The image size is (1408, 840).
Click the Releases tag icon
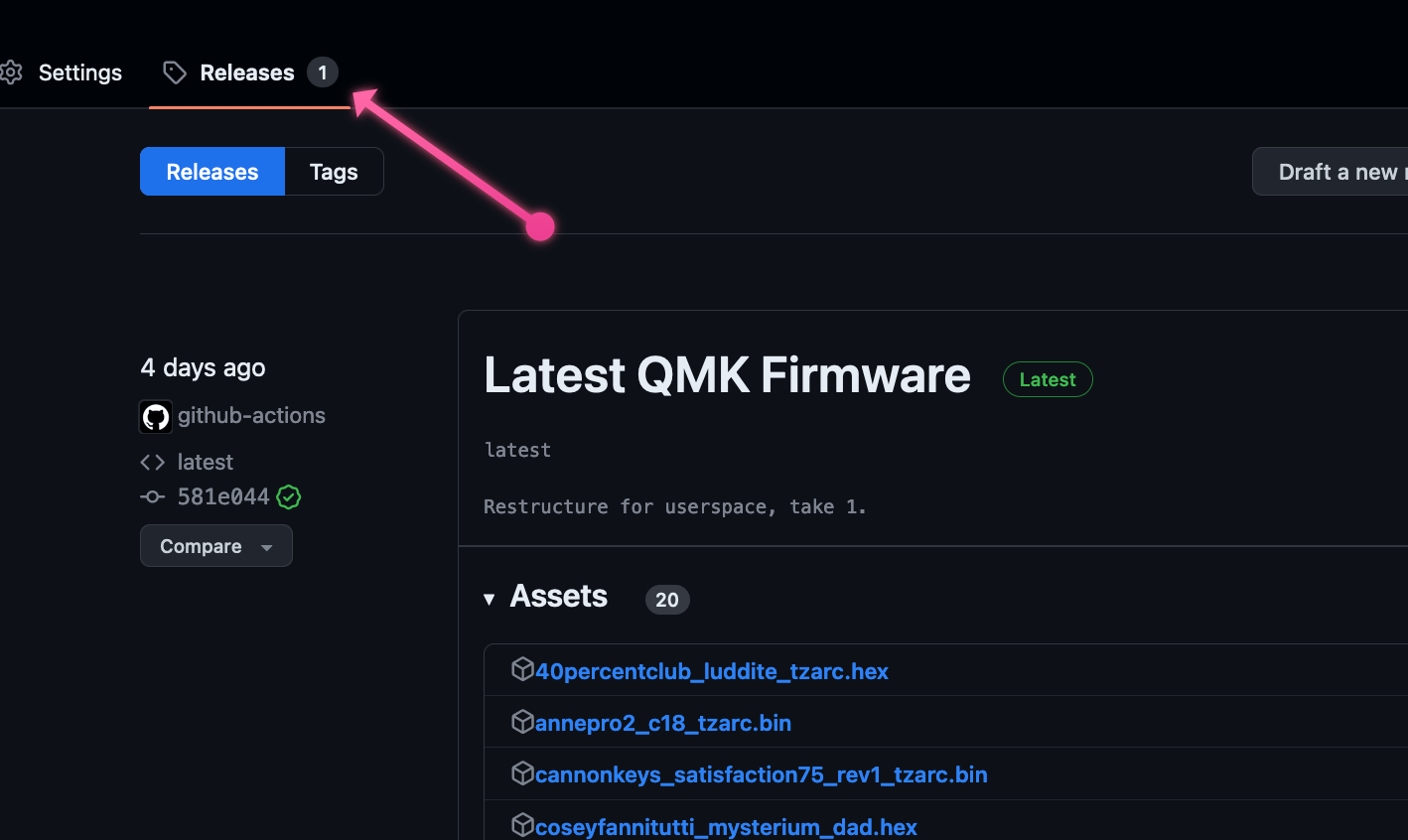[175, 72]
